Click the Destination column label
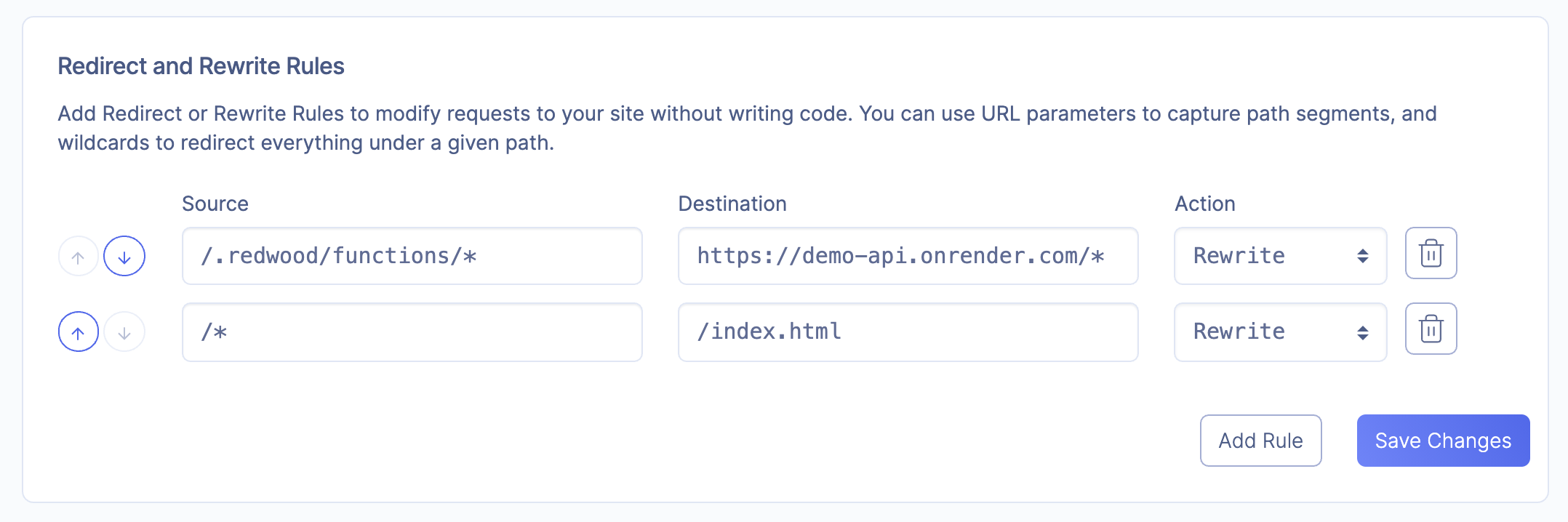 732,204
